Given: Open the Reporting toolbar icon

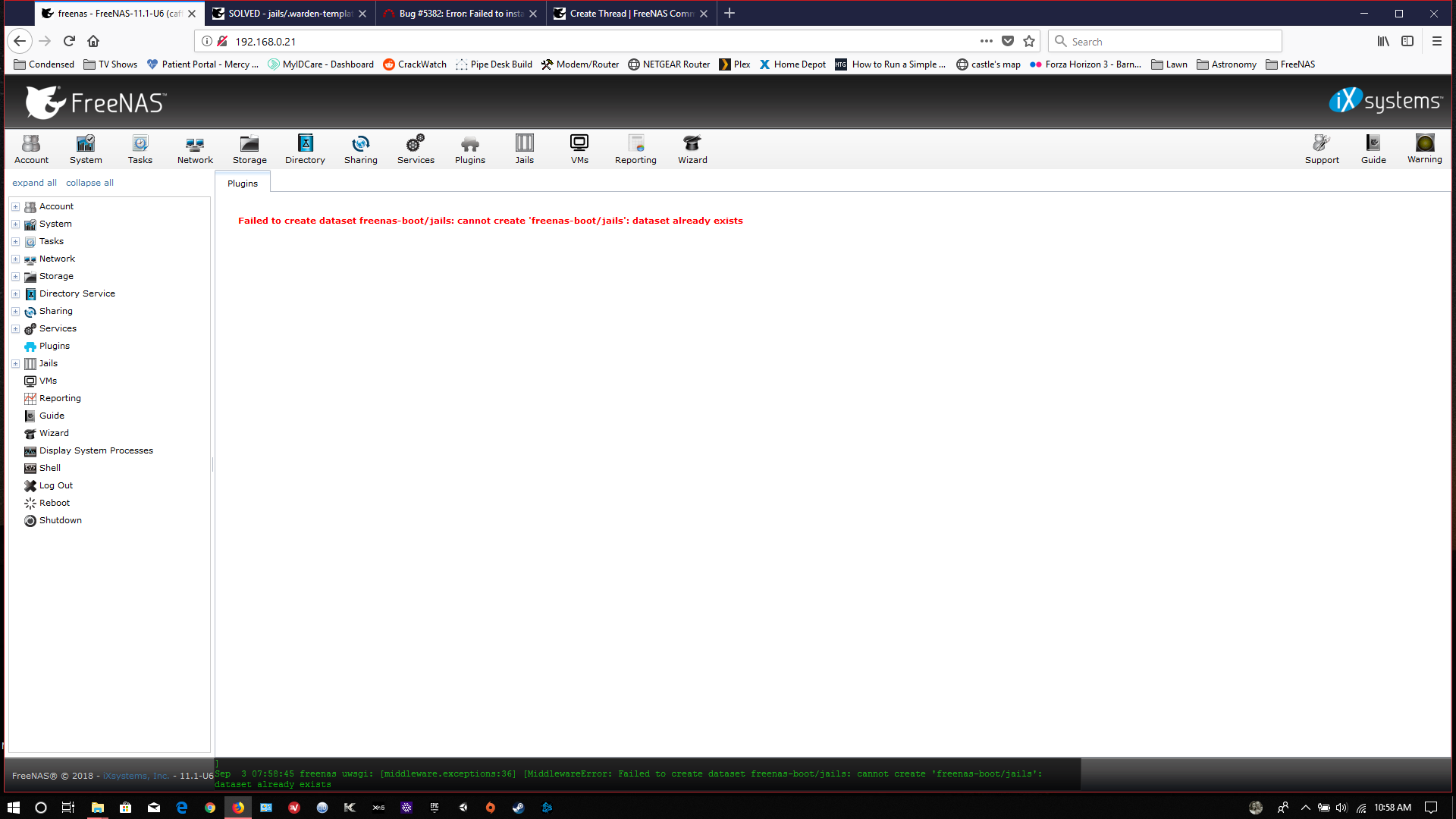Looking at the screenshot, I should [635, 149].
